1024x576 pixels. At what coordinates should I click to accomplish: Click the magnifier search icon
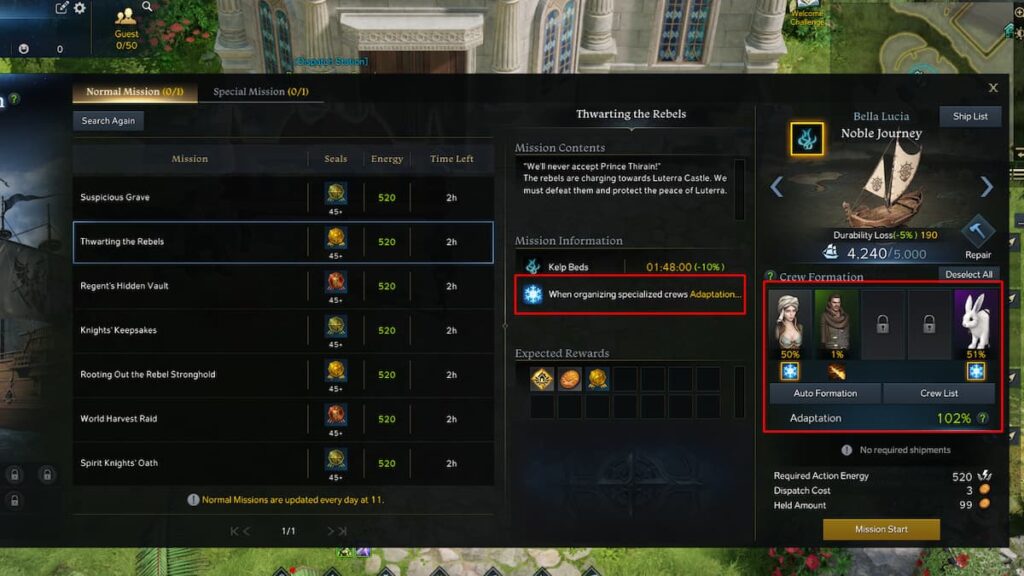147,7
